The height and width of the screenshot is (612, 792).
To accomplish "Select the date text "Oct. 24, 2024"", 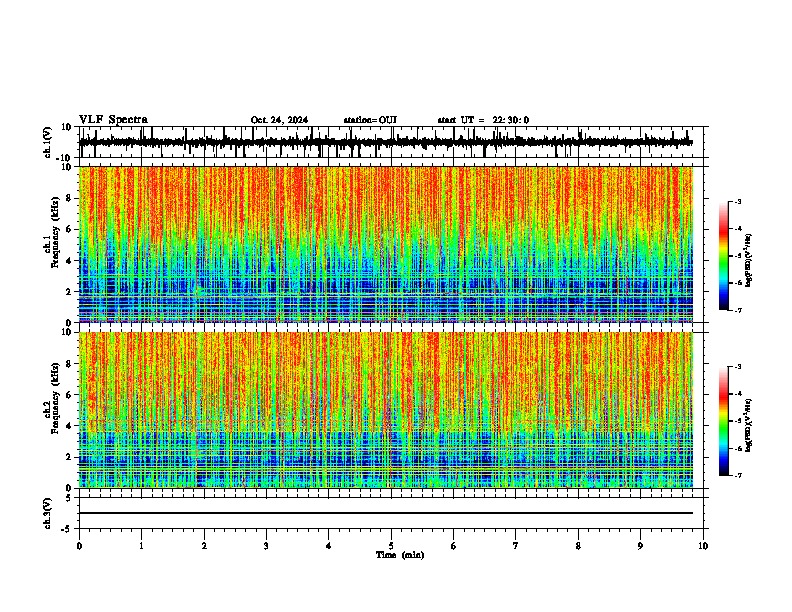I will click(x=279, y=120).
